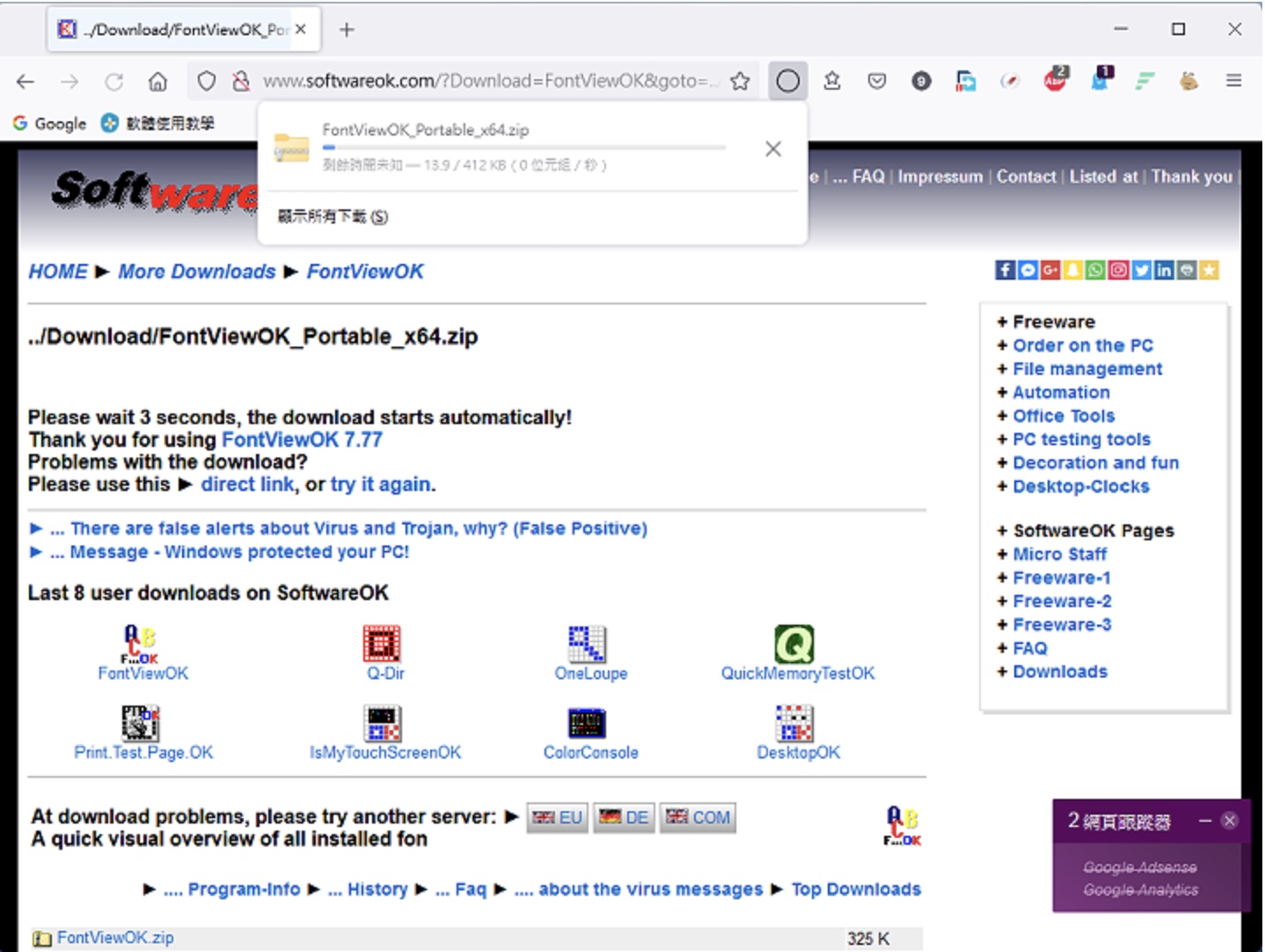Share page on Facebook icon
Viewport: 1265px width, 952px height.
(x=1005, y=270)
